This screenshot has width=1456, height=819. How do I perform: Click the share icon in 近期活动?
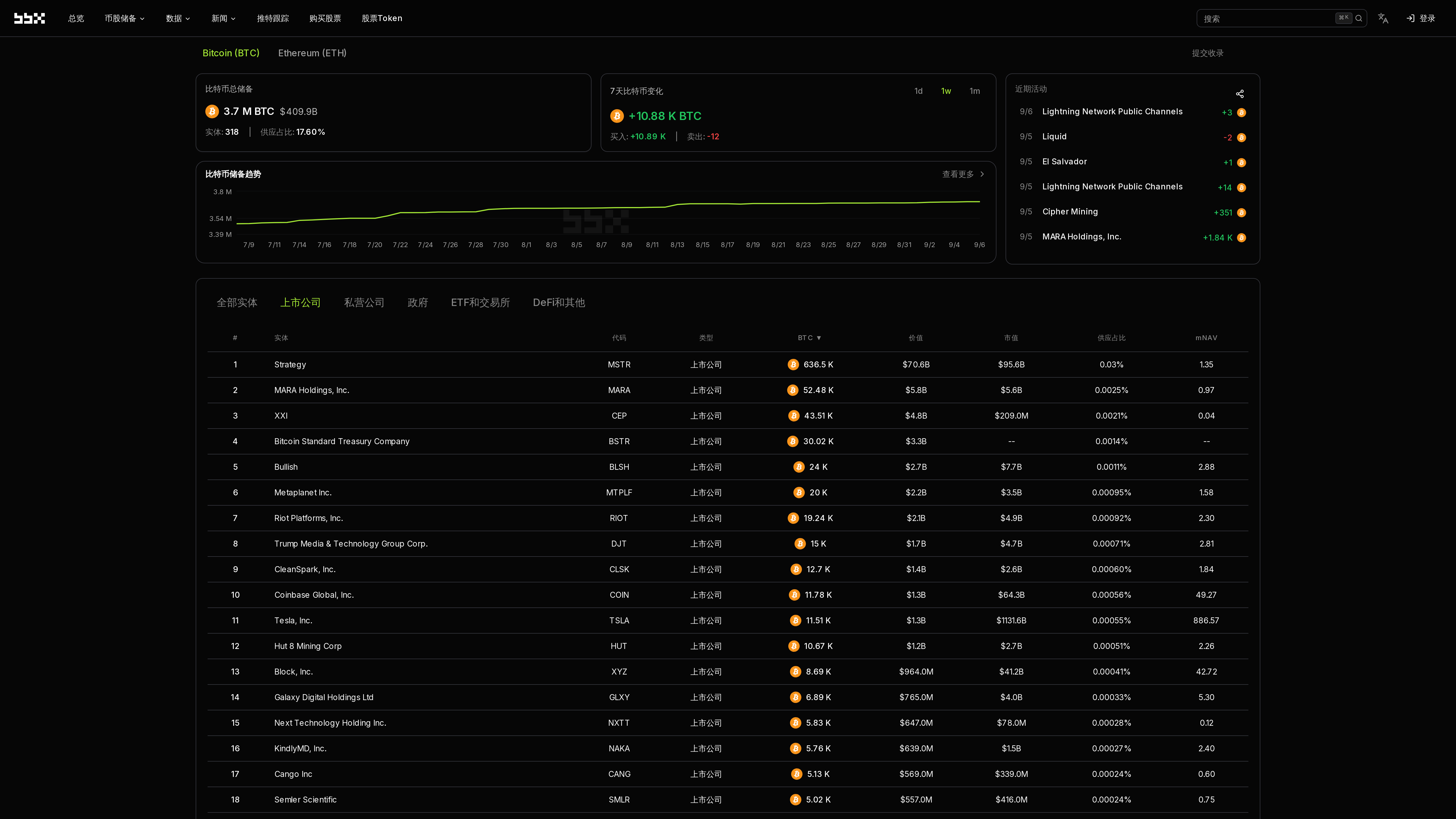(x=1240, y=94)
